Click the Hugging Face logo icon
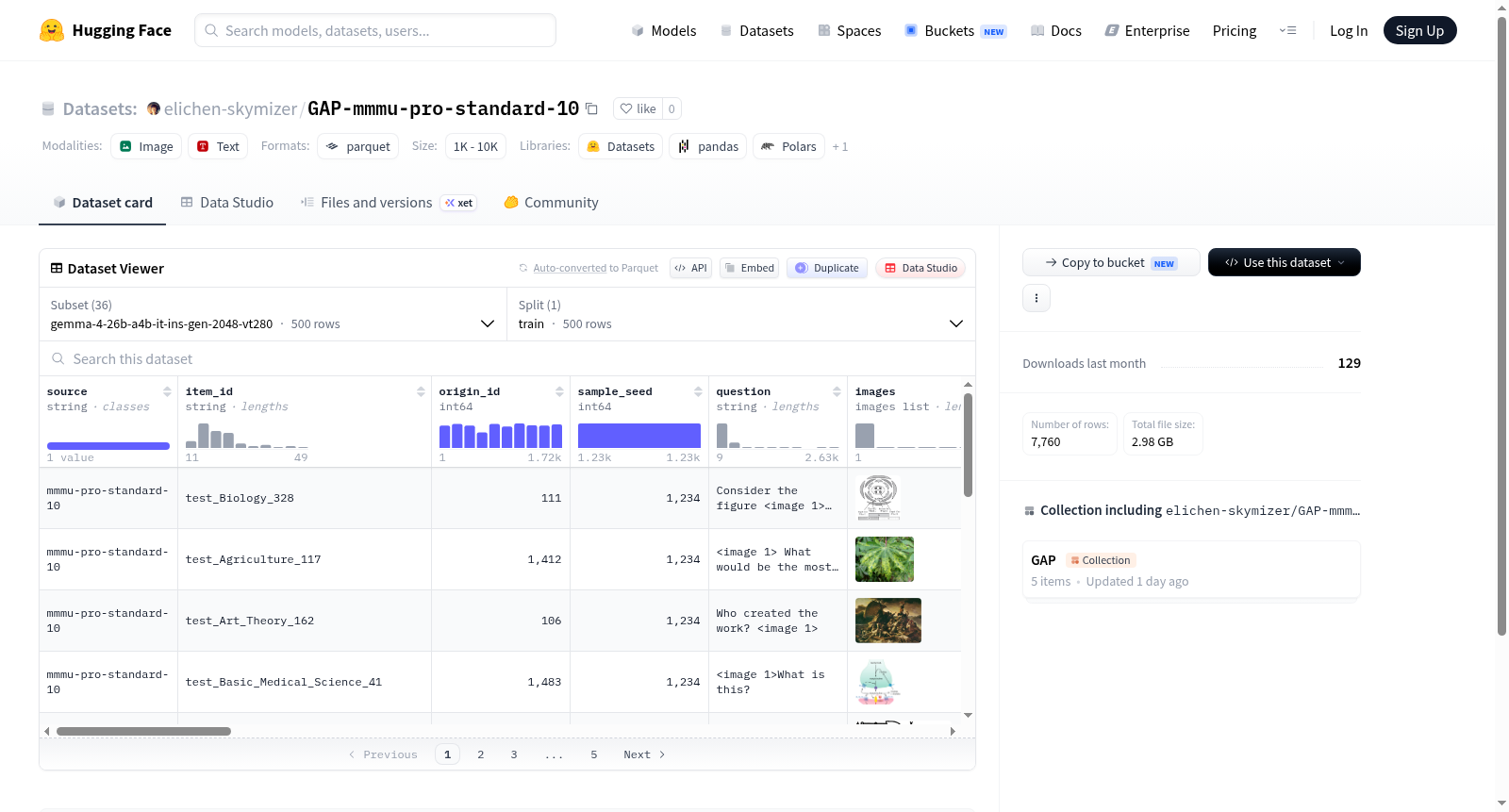The image size is (1509, 812). (x=52, y=30)
